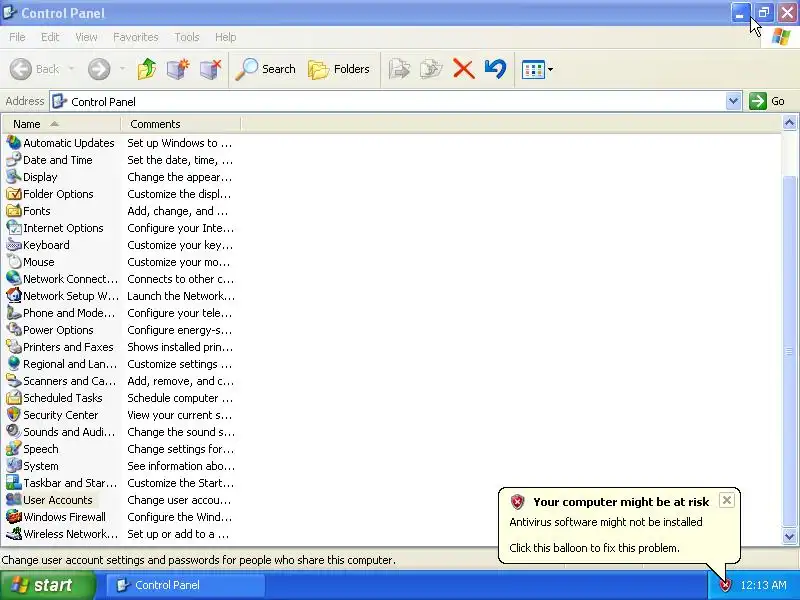Open the Views dropdown button

coord(537,69)
